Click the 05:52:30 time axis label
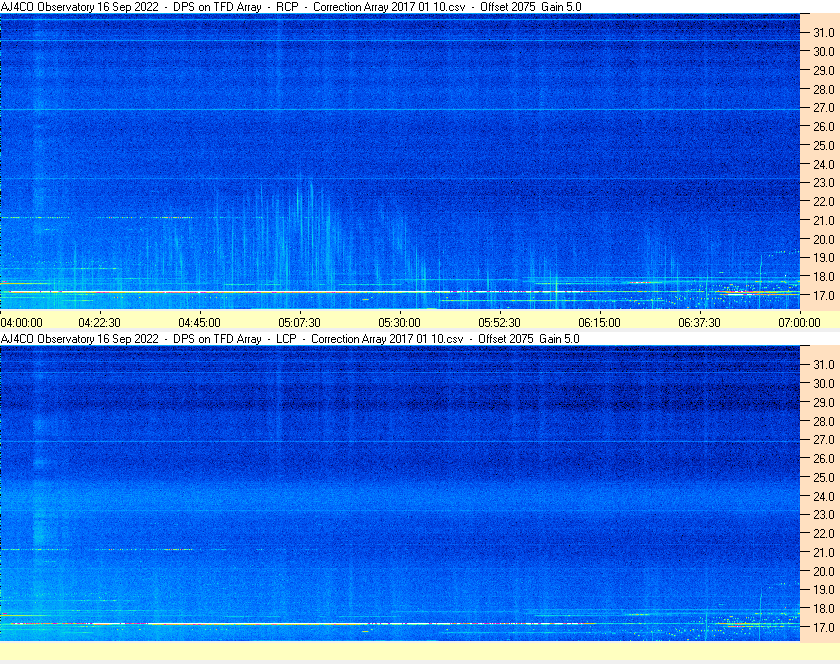This screenshot has width=840, height=664. coord(499,323)
